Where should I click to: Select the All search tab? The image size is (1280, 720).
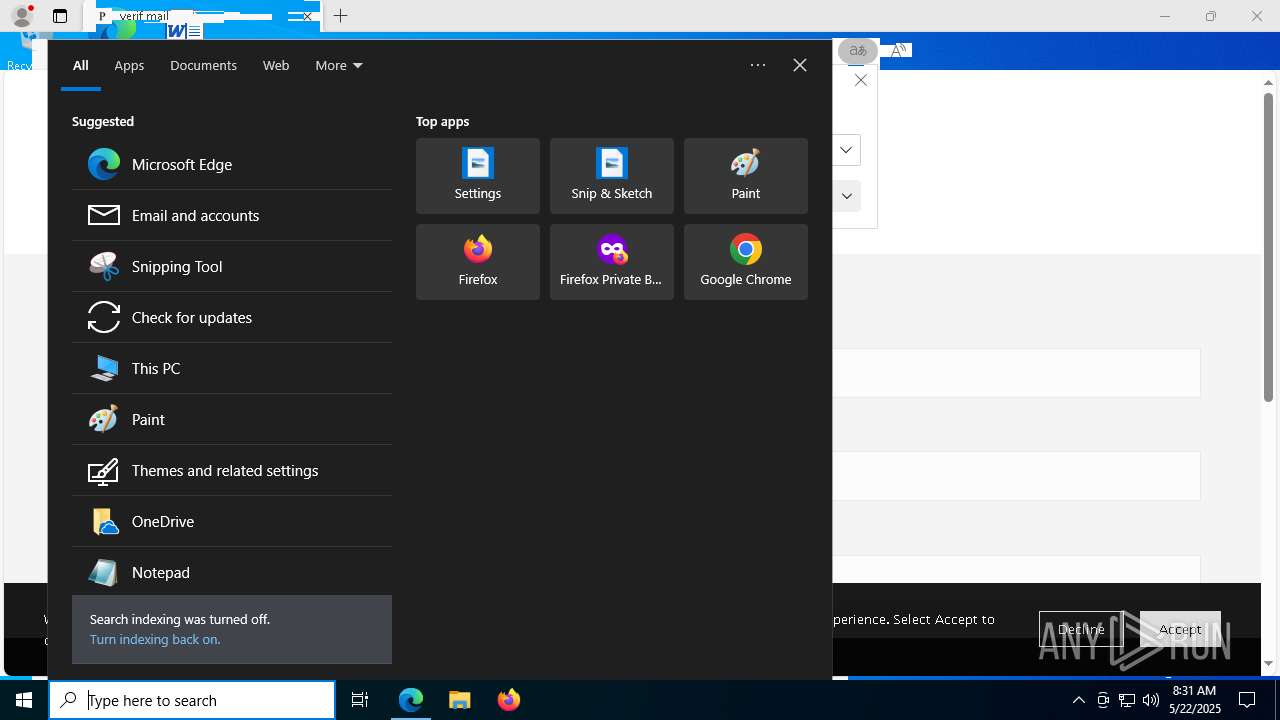point(81,65)
